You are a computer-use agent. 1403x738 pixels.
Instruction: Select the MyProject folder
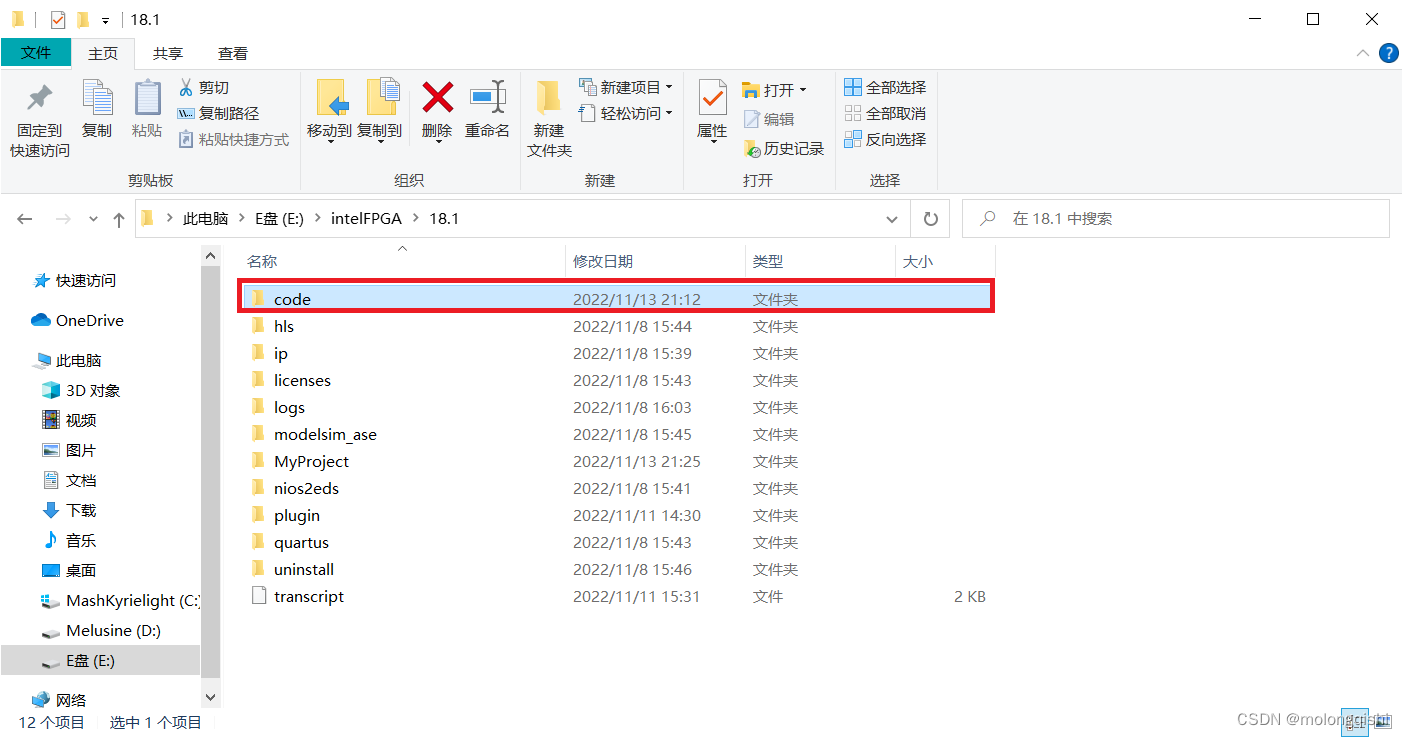tap(616, 461)
